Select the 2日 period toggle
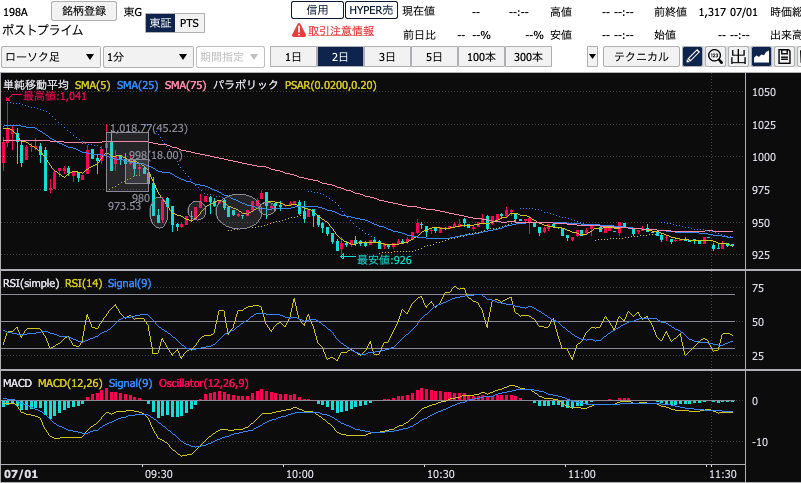801x483 pixels. tap(341, 56)
